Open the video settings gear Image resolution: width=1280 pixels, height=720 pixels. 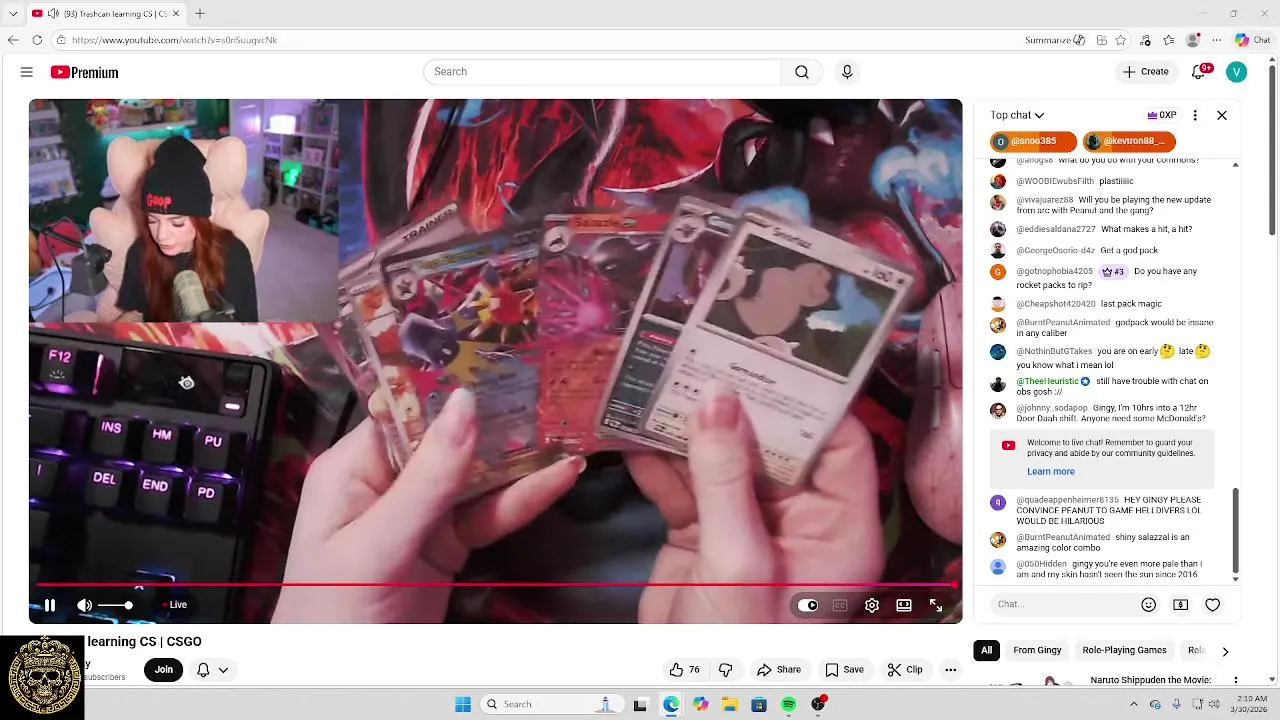click(872, 605)
